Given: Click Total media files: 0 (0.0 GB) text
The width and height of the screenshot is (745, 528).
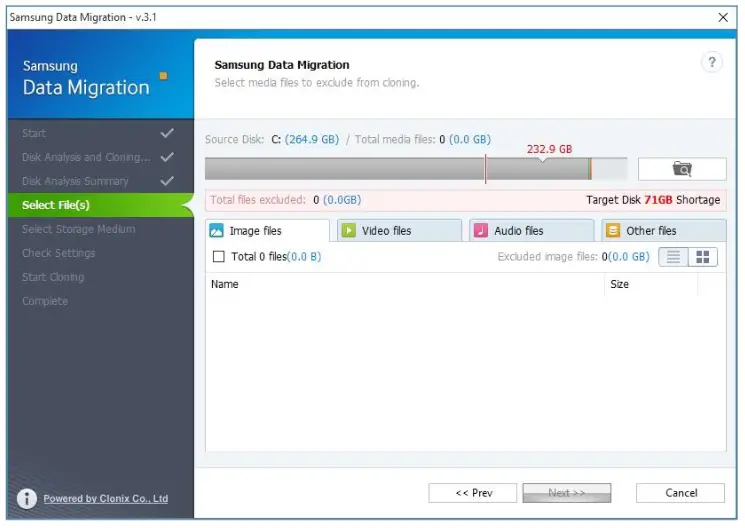Looking at the screenshot, I should pyautogui.click(x=422, y=139).
